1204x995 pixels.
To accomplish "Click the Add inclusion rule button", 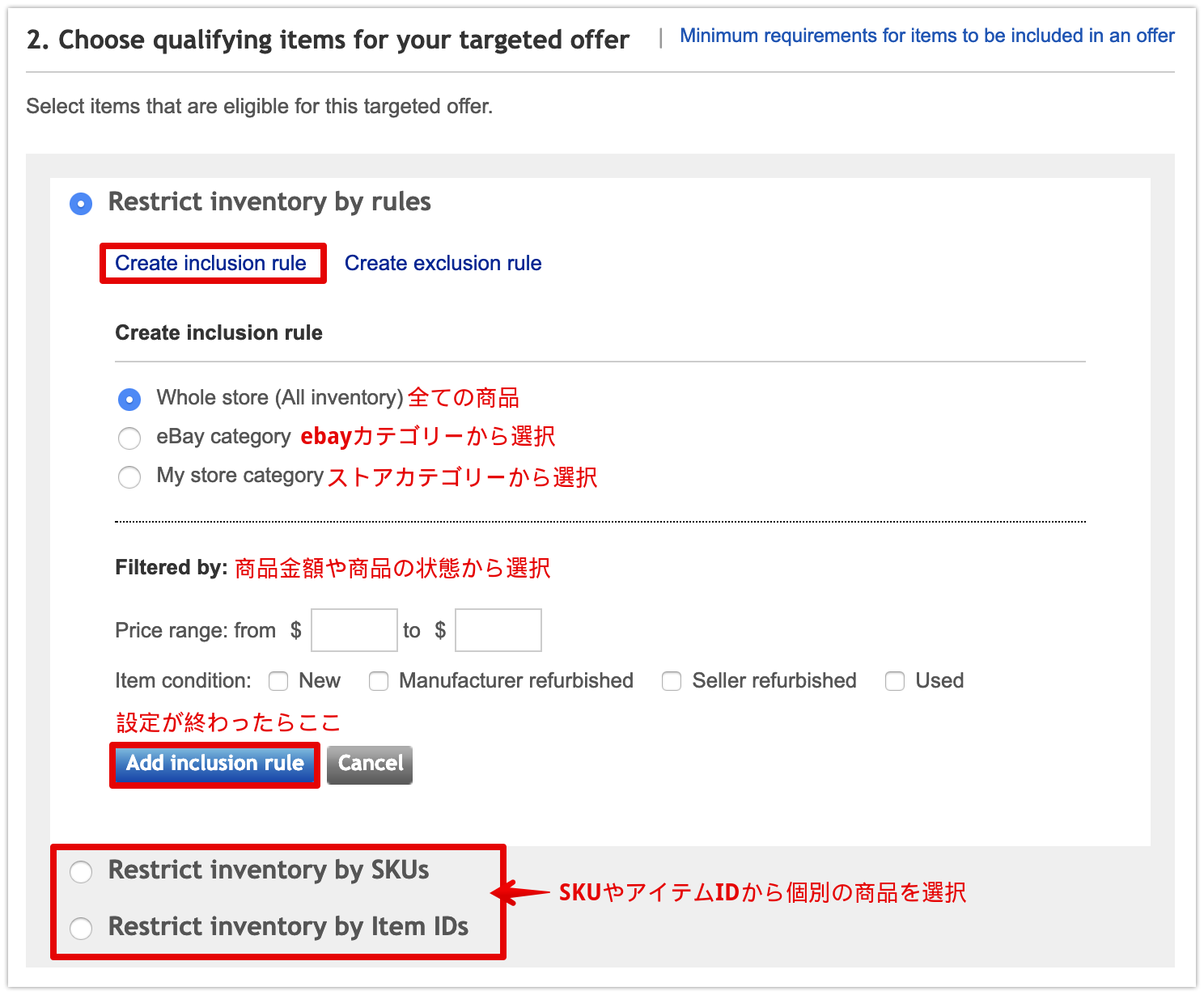I will coord(214,764).
